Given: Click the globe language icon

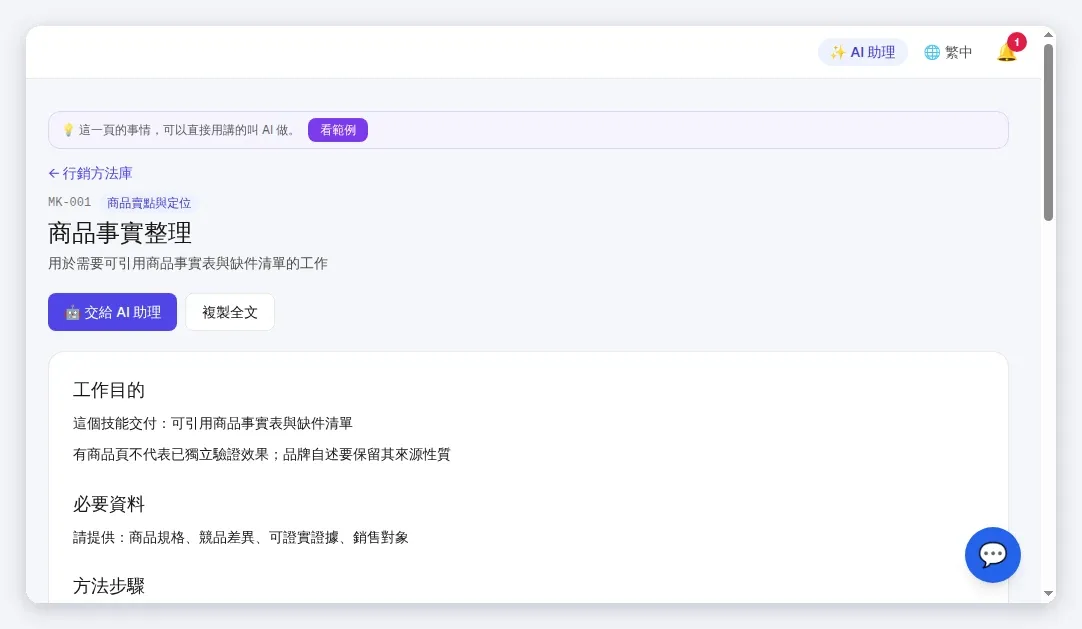Looking at the screenshot, I should pyautogui.click(x=932, y=52).
